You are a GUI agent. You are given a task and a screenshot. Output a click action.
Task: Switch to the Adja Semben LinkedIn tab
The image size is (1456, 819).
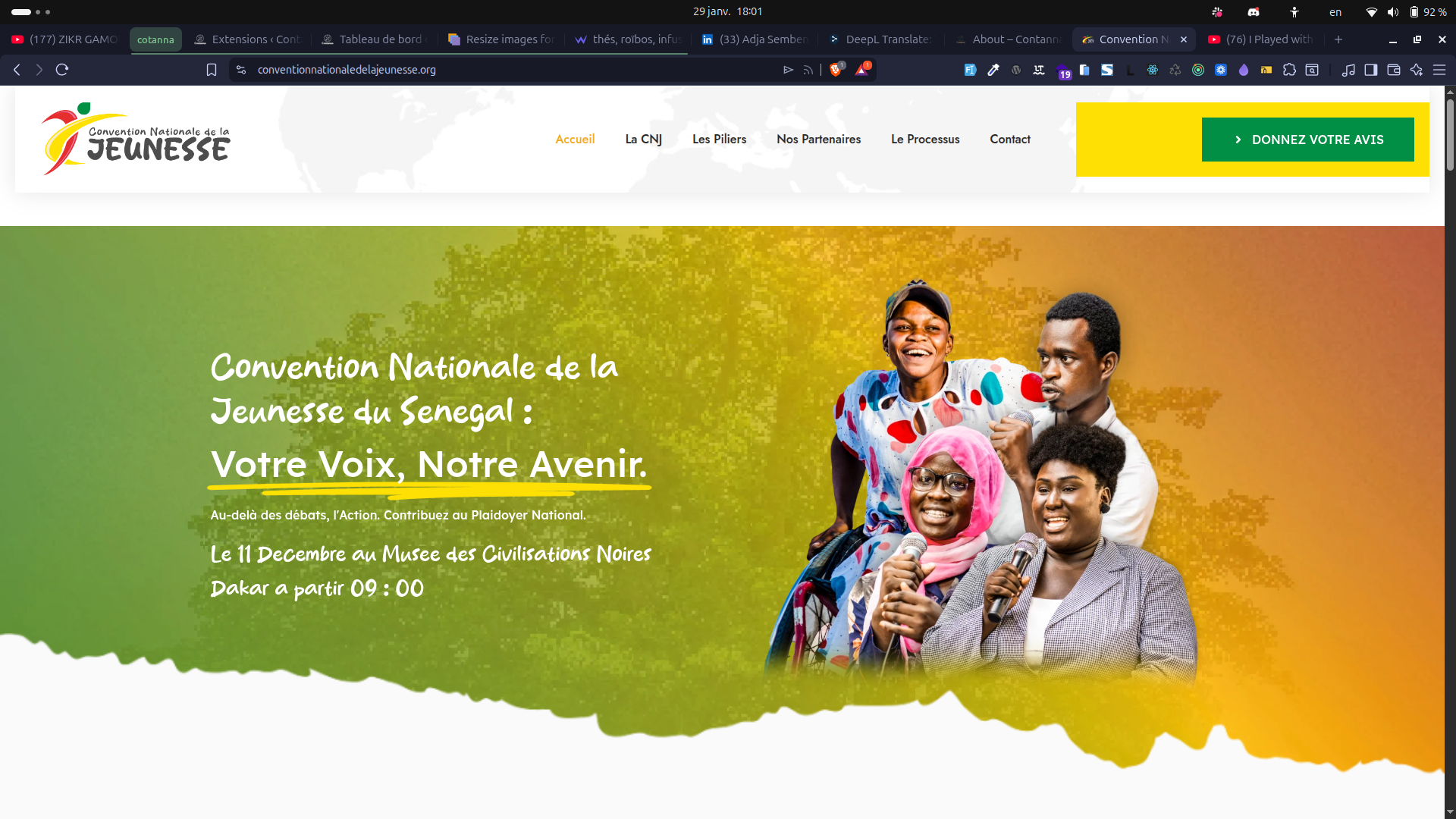coord(755,39)
